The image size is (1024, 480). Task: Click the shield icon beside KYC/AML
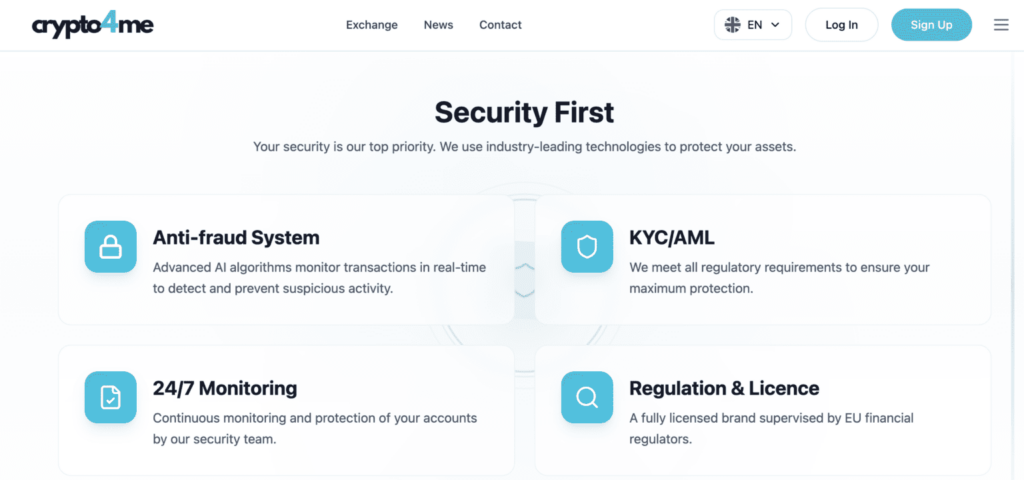tap(587, 247)
